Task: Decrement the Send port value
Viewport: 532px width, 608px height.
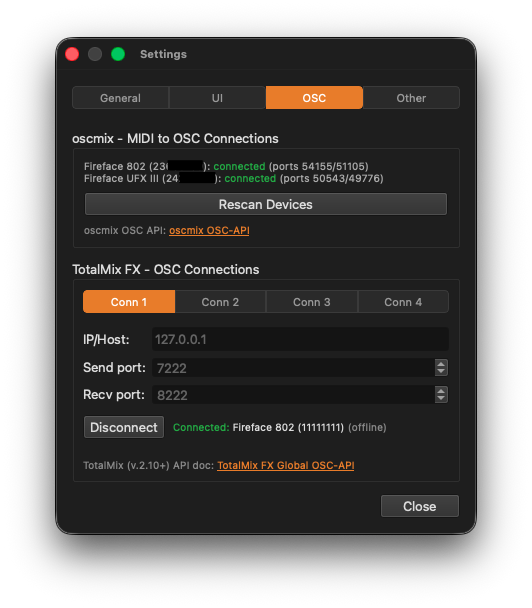Action: click(x=441, y=371)
